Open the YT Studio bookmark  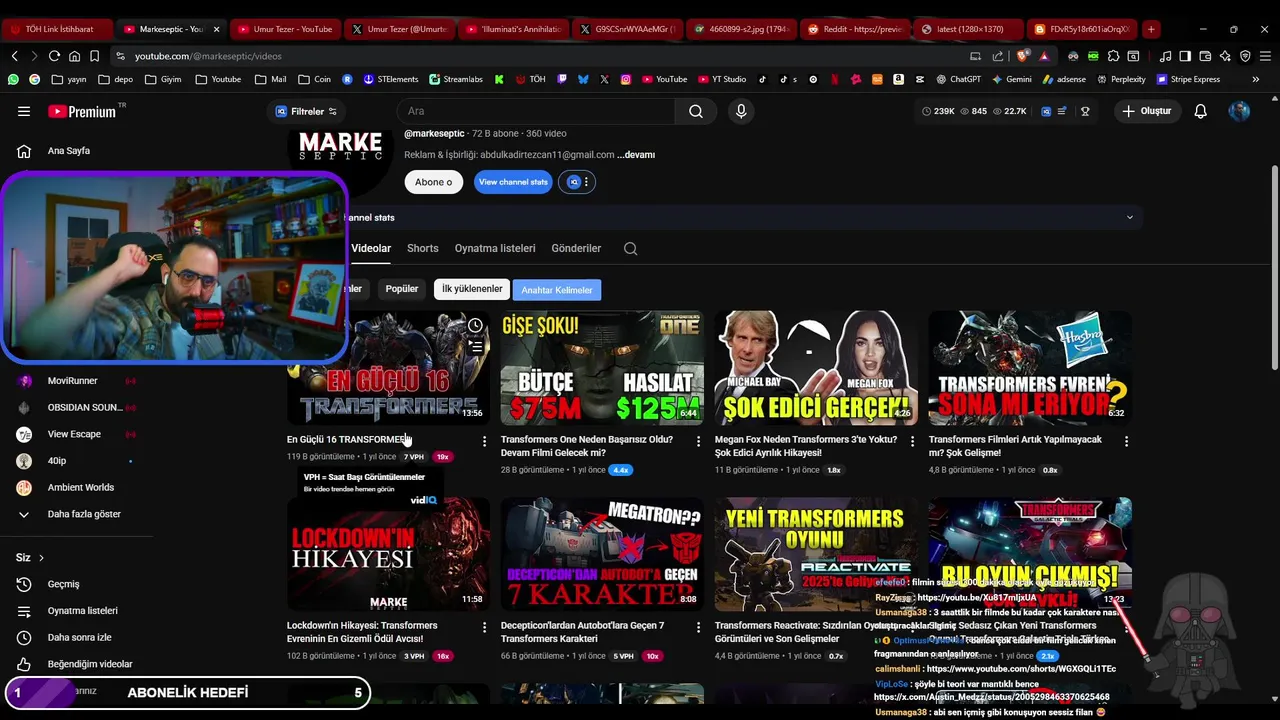(x=722, y=79)
